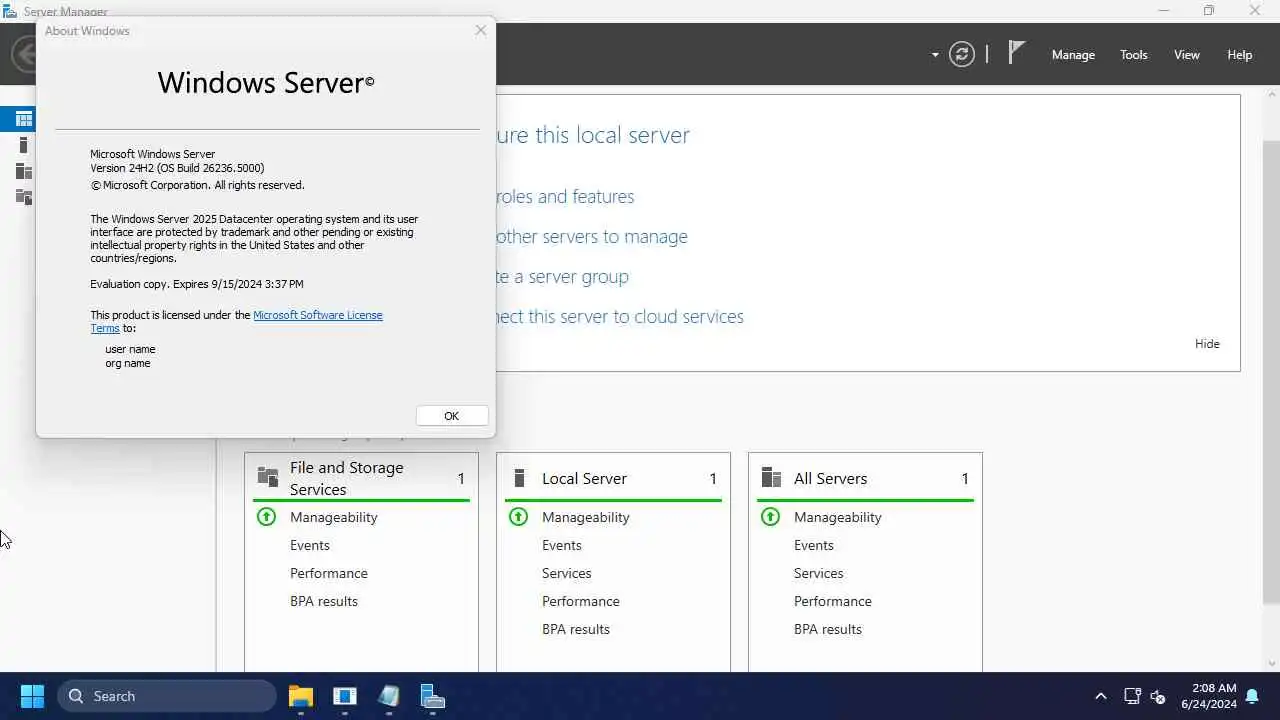Open the Microsoft Software License link

pos(318,315)
